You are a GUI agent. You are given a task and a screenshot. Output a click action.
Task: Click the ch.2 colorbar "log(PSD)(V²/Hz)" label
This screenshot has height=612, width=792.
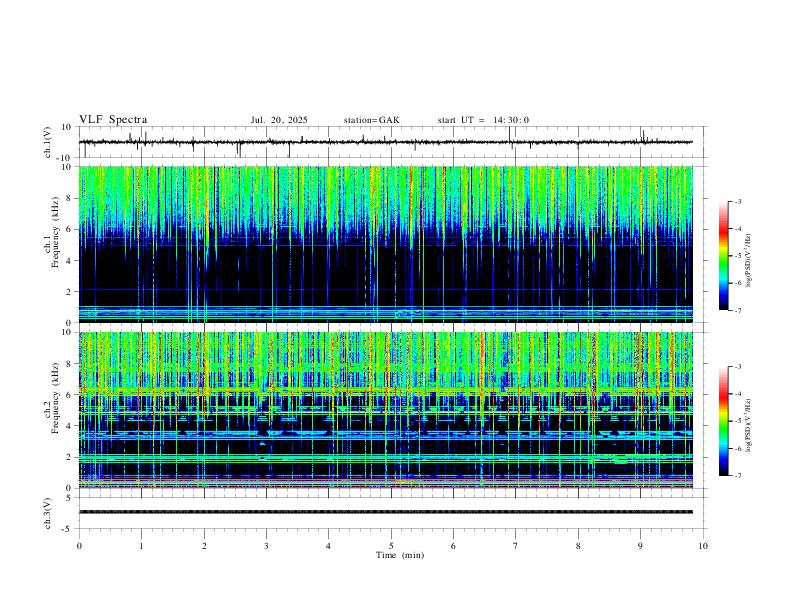coord(748,425)
